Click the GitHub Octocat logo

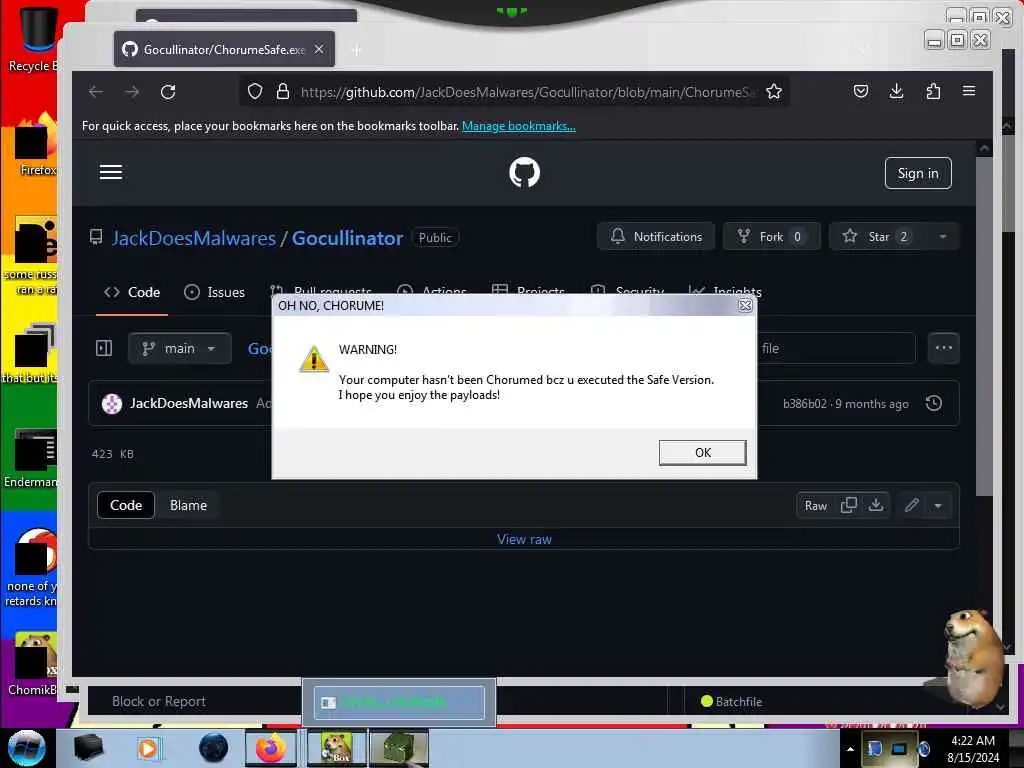pyautogui.click(x=524, y=172)
